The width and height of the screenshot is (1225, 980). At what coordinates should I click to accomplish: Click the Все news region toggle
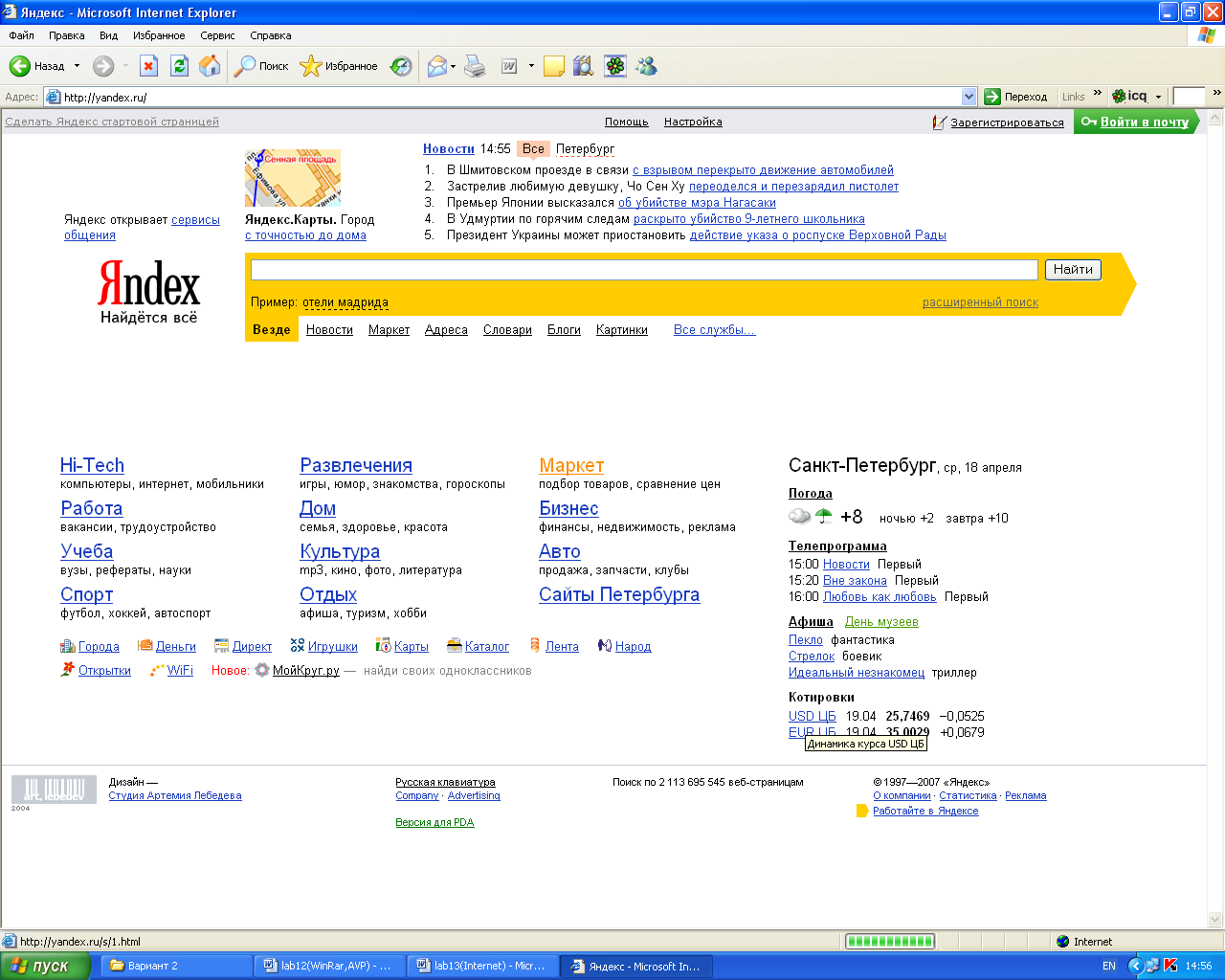(x=533, y=149)
